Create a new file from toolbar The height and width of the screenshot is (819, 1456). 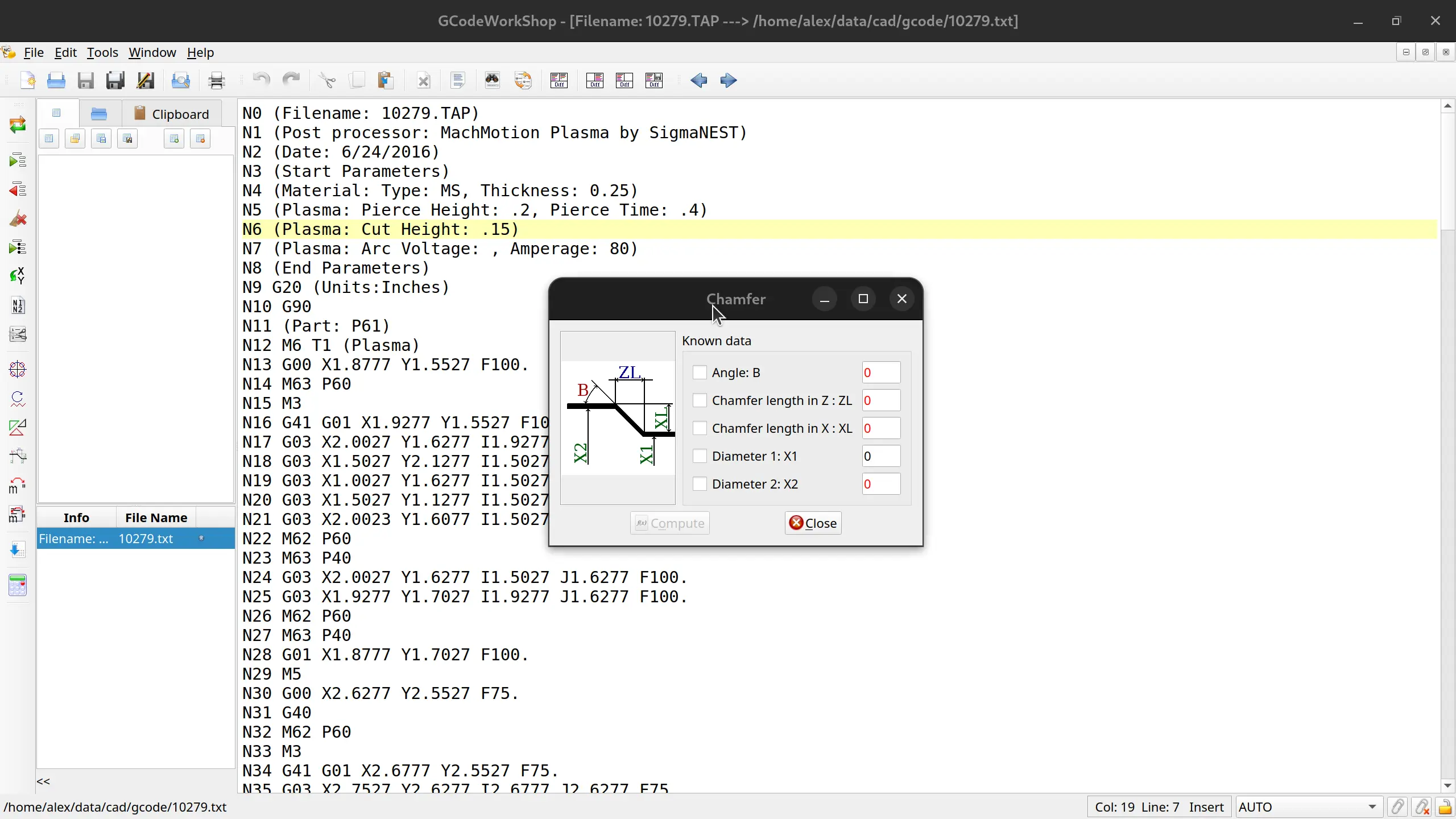tap(27, 80)
